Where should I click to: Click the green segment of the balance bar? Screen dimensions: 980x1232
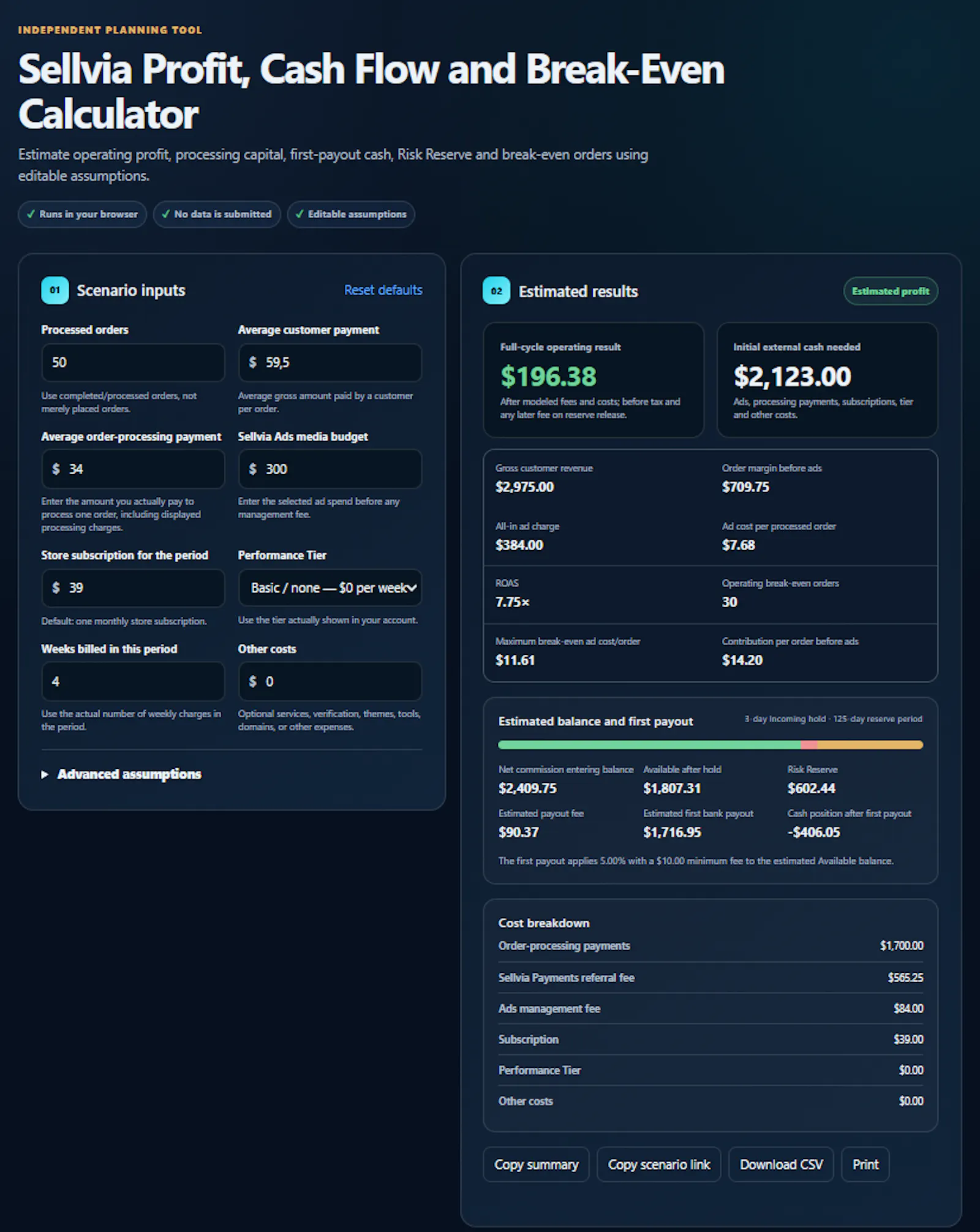click(x=649, y=745)
